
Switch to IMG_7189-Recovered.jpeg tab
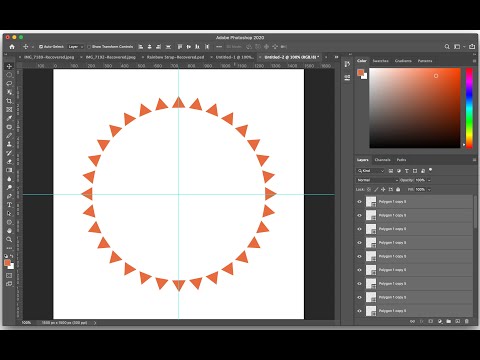[x=49, y=57]
